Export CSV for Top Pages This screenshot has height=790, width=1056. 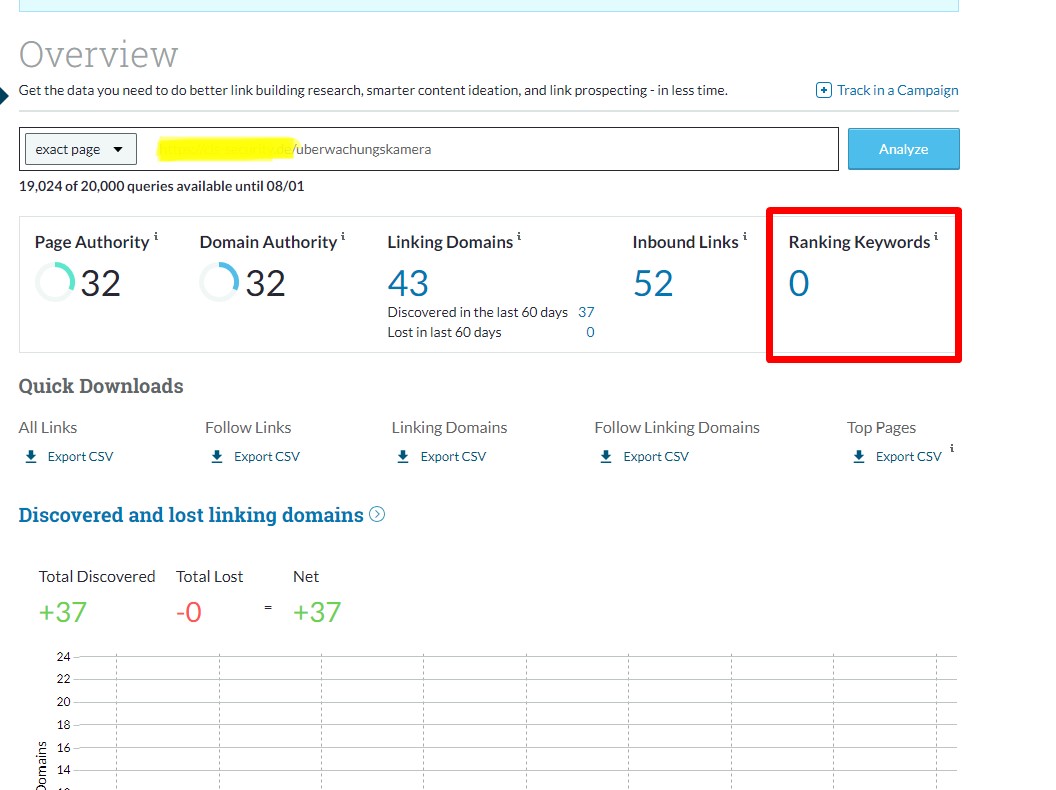pos(909,457)
